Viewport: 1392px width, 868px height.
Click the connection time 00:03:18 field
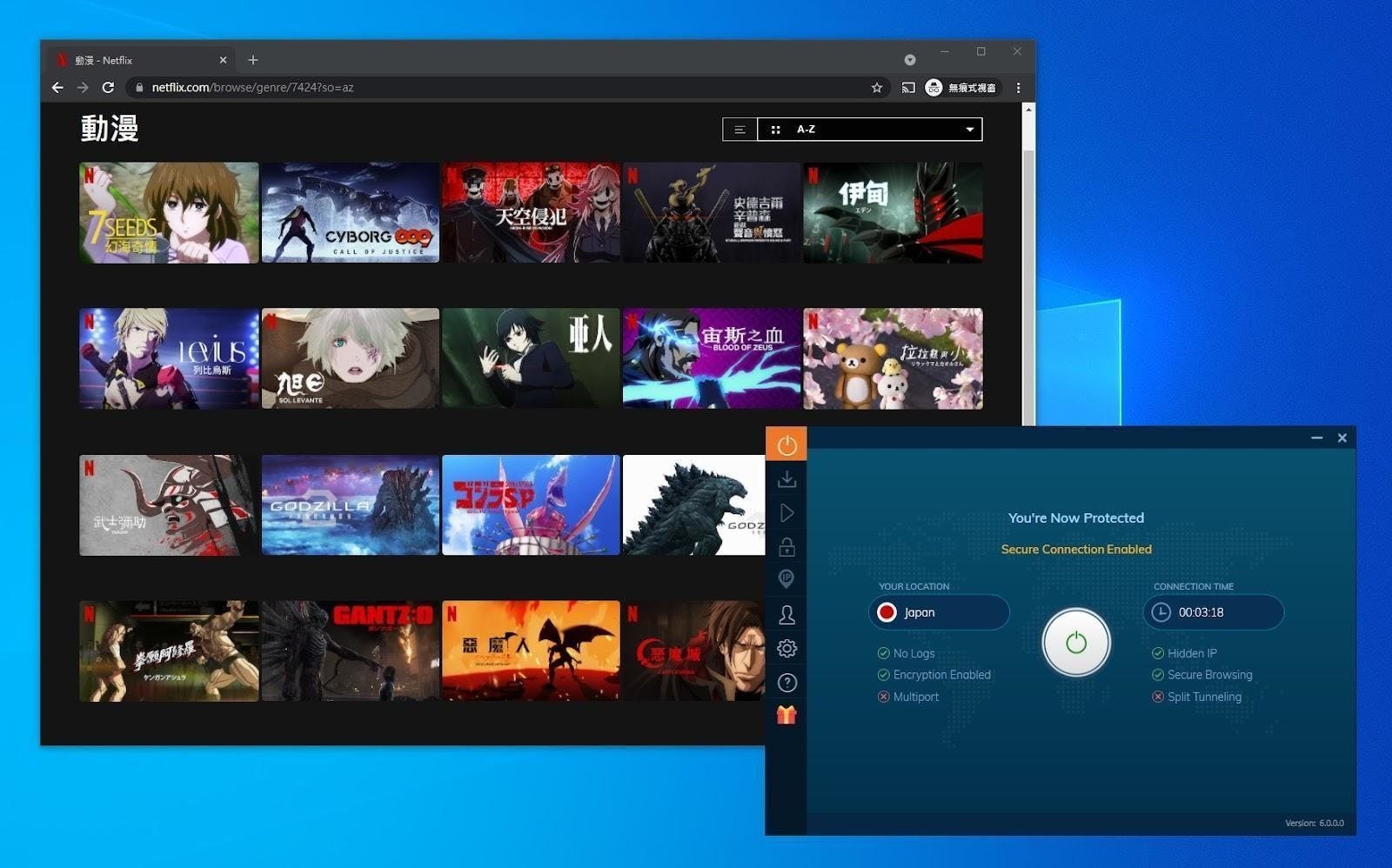[x=1214, y=612]
